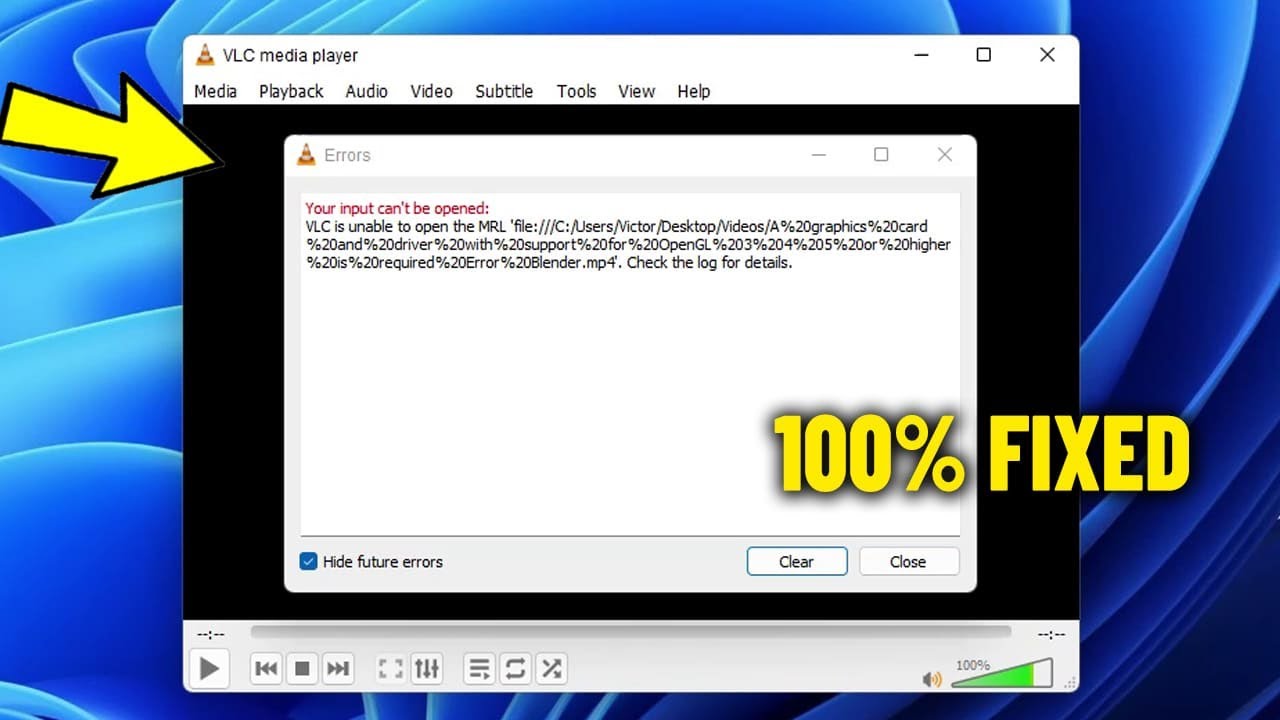The image size is (1280, 720).
Task: Stop playback button
Action: click(302, 668)
